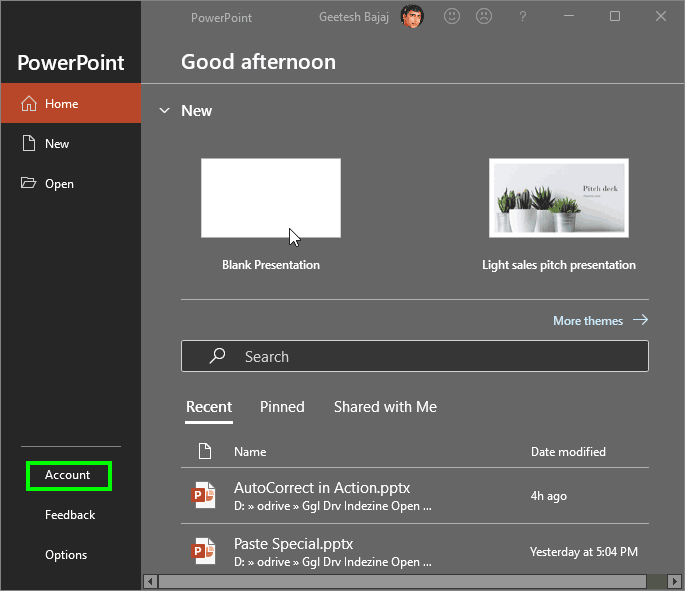Focus the Search input field
Image resolution: width=685 pixels, height=591 pixels.
(415, 356)
